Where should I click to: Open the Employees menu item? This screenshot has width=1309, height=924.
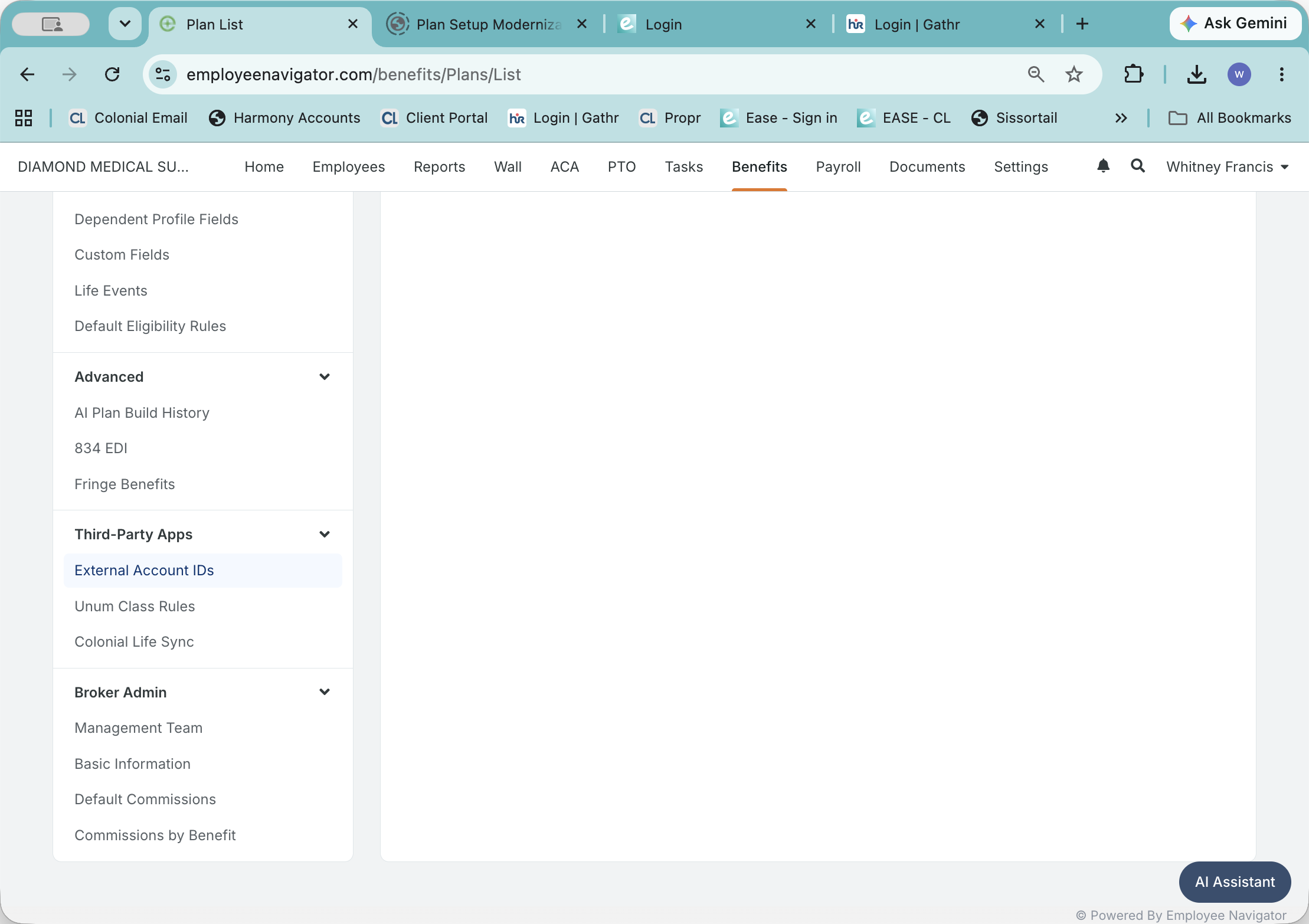tap(348, 167)
